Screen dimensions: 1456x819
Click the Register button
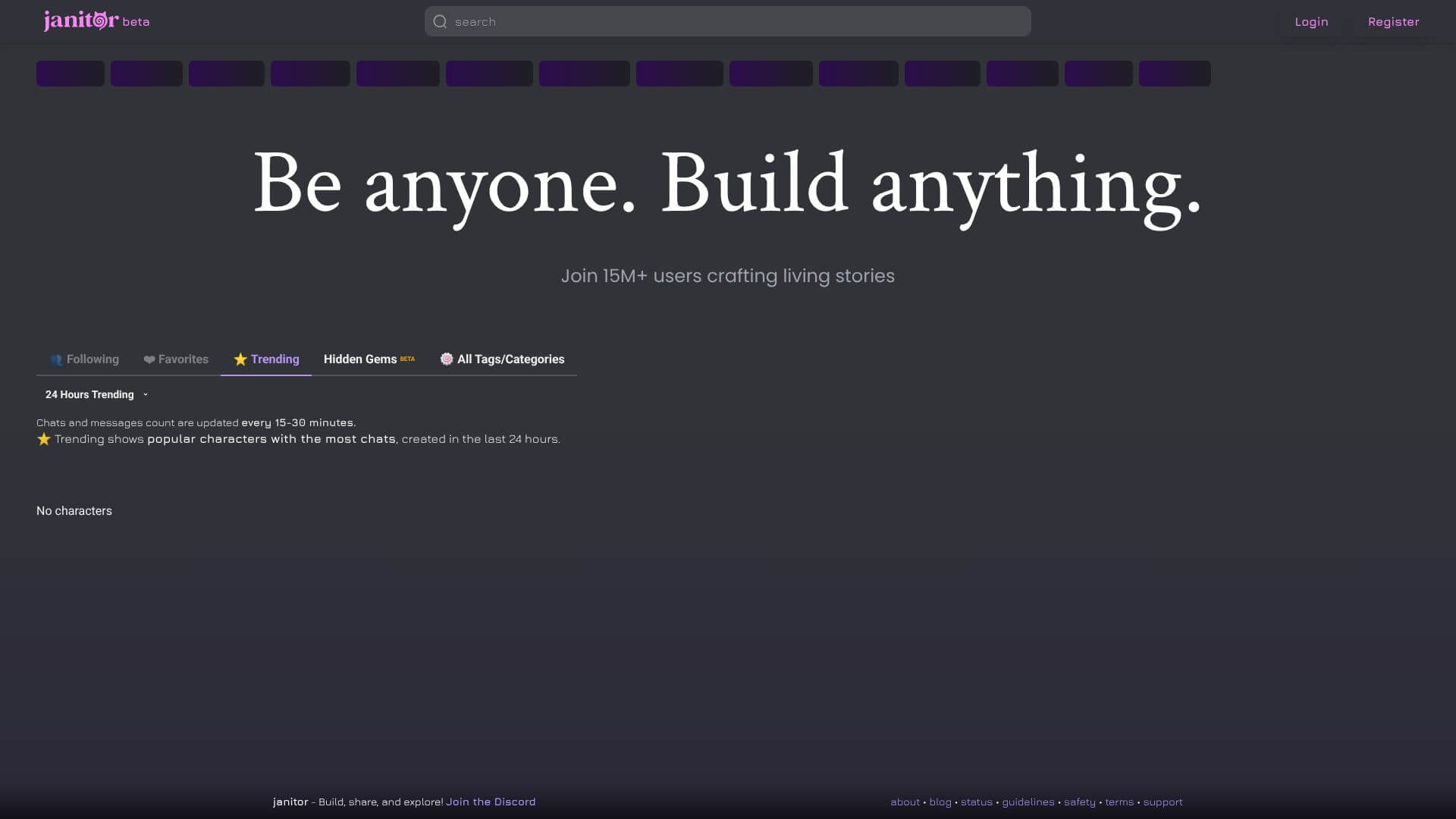tap(1393, 21)
